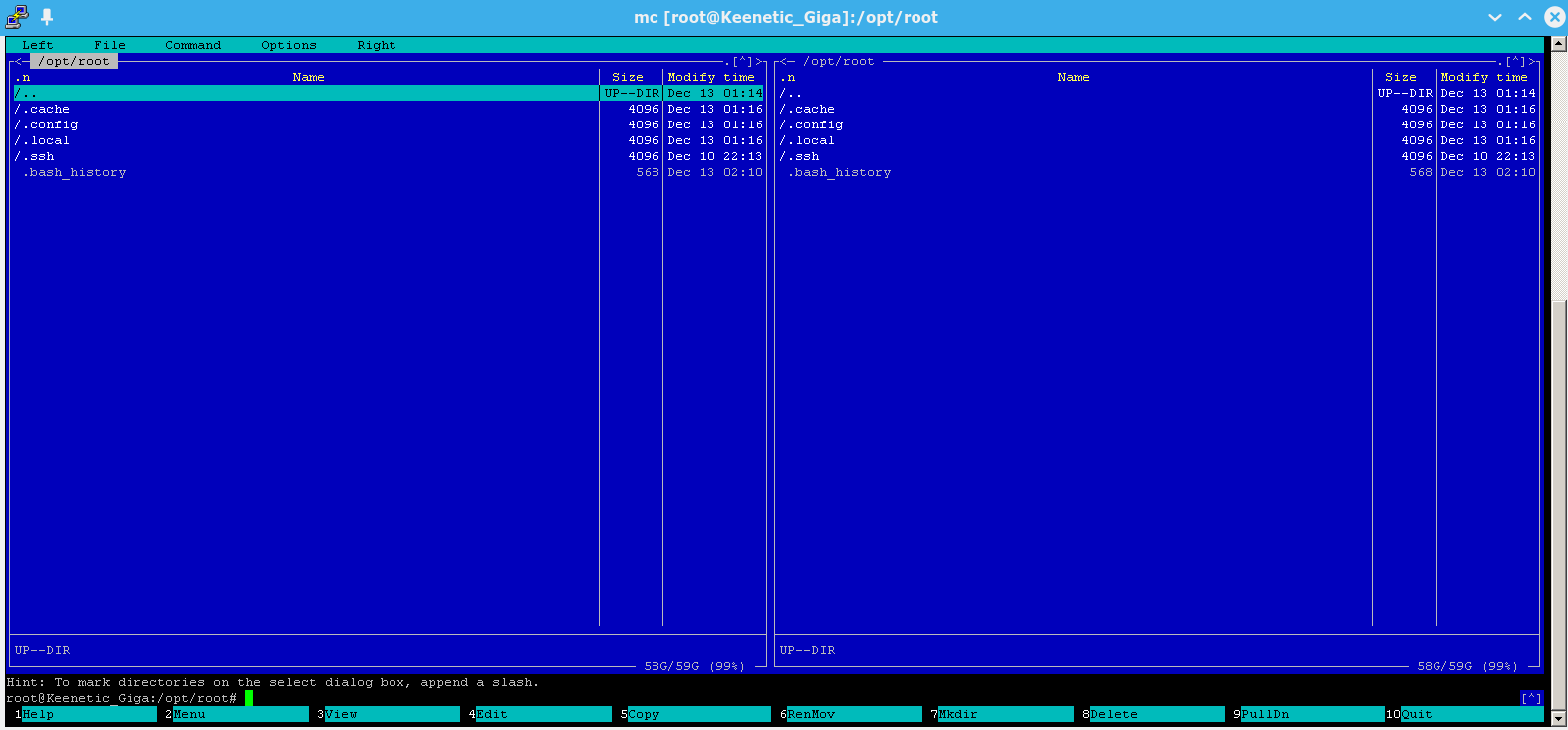Click right panel UP--DIR status line
This screenshot has width=1568, height=730.
807,650
